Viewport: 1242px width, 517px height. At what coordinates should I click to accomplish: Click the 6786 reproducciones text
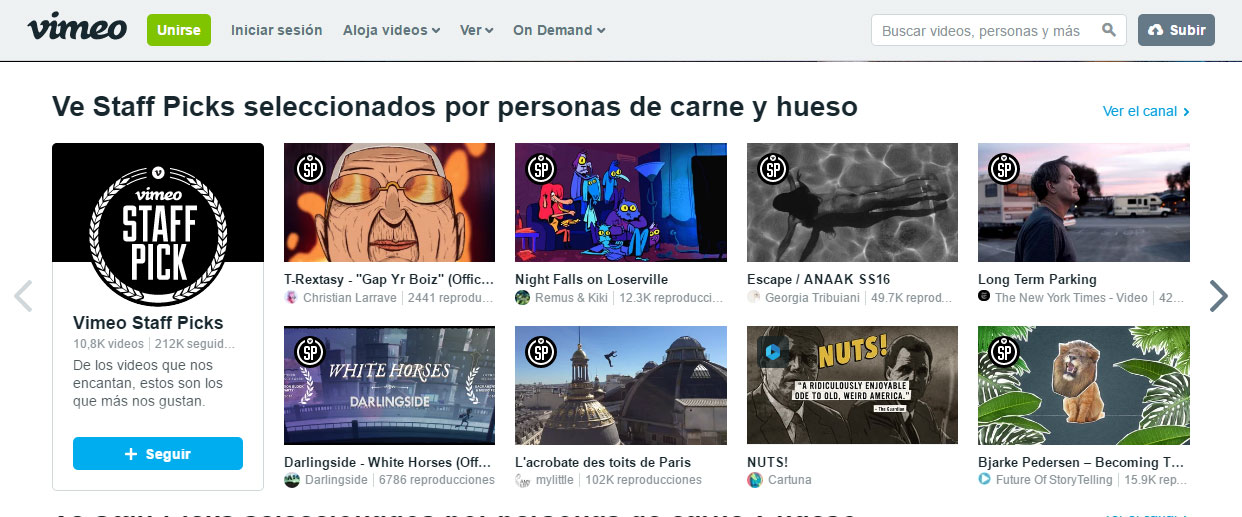[436, 480]
